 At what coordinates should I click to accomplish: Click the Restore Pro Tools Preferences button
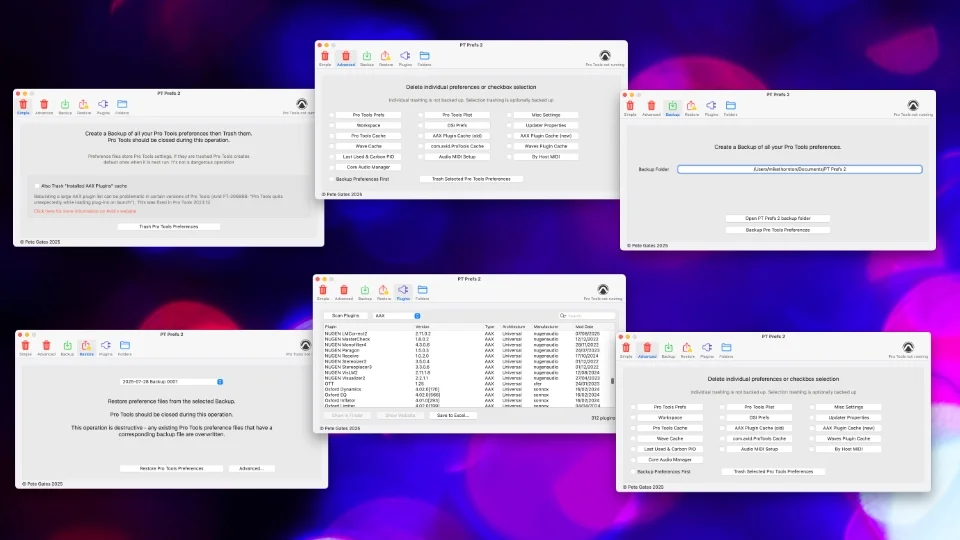point(171,468)
